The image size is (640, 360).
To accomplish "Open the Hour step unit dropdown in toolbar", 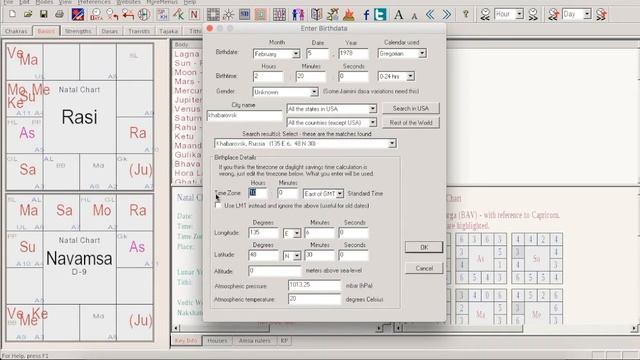I will [x=520, y=14].
